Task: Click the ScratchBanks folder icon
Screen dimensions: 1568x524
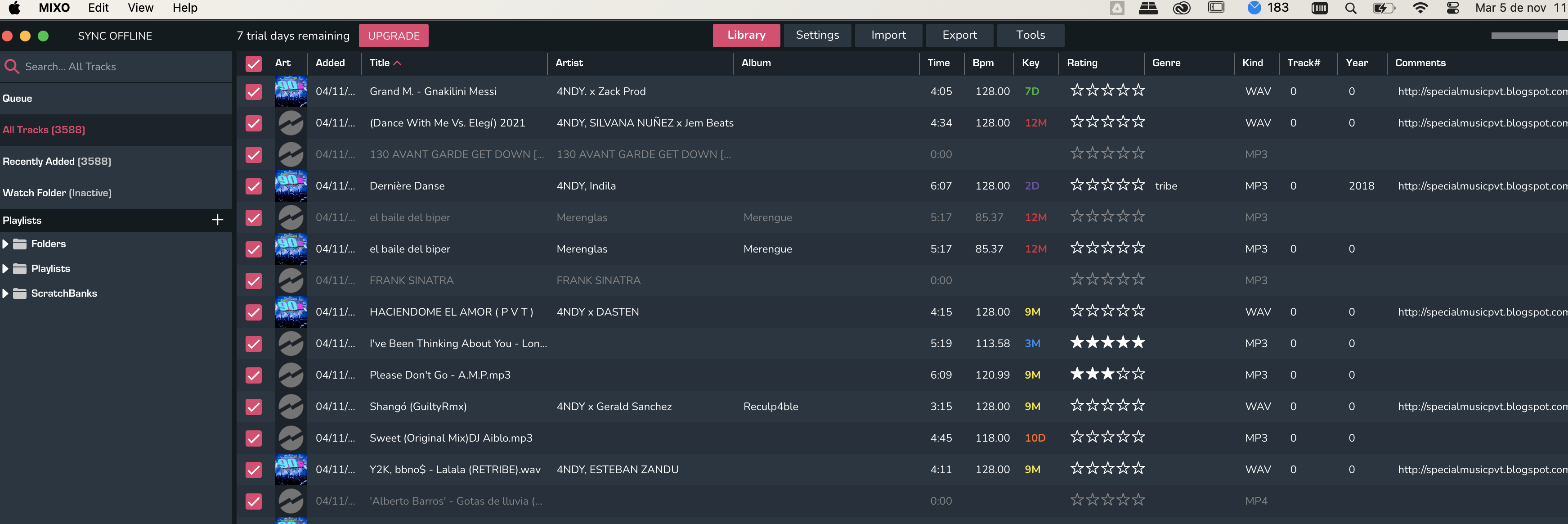Action: 20,294
